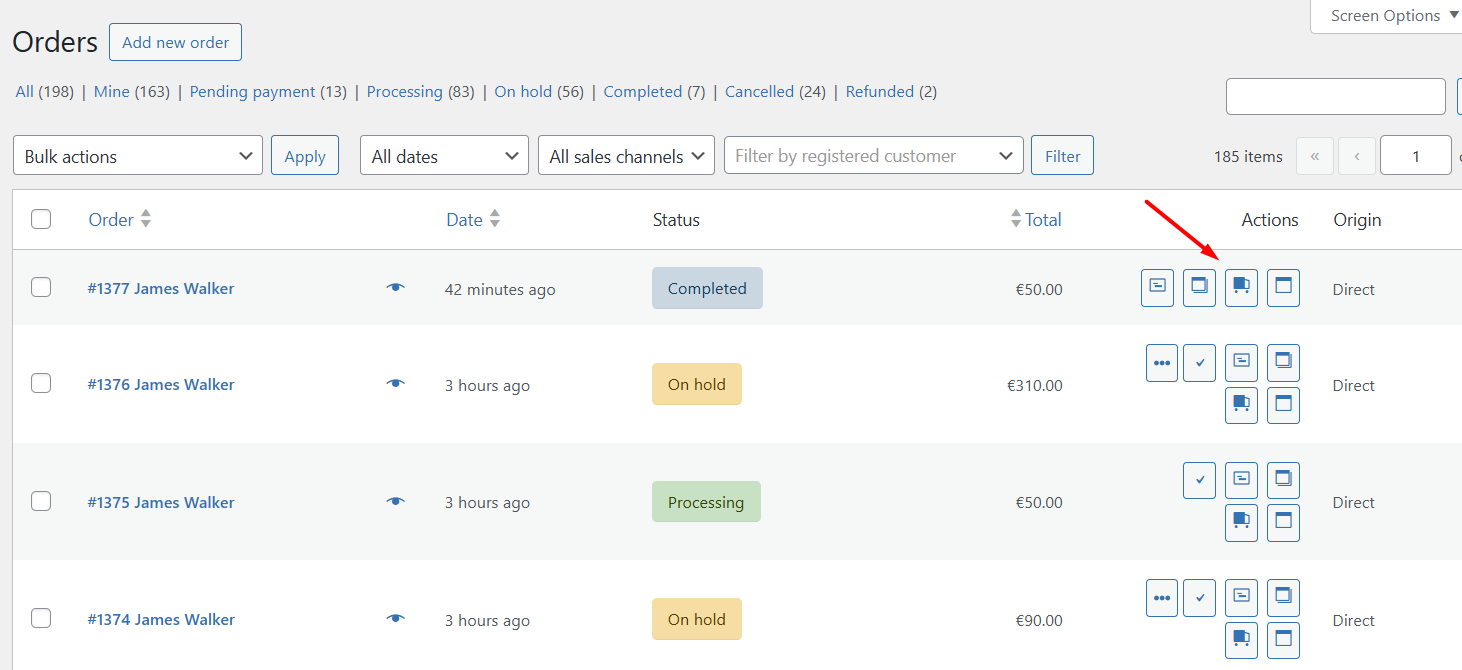1462x670 pixels.
Task: Click the order search input field
Action: tap(1335, 97)
